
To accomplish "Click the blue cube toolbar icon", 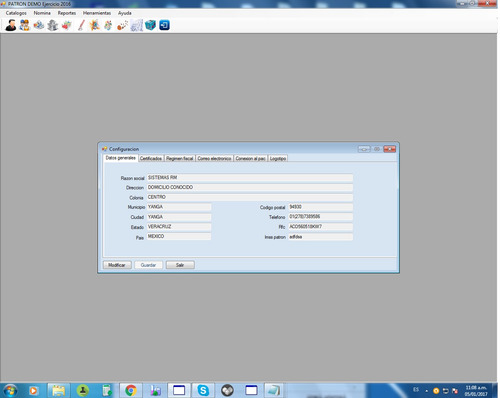I will [x=150, y=25].
